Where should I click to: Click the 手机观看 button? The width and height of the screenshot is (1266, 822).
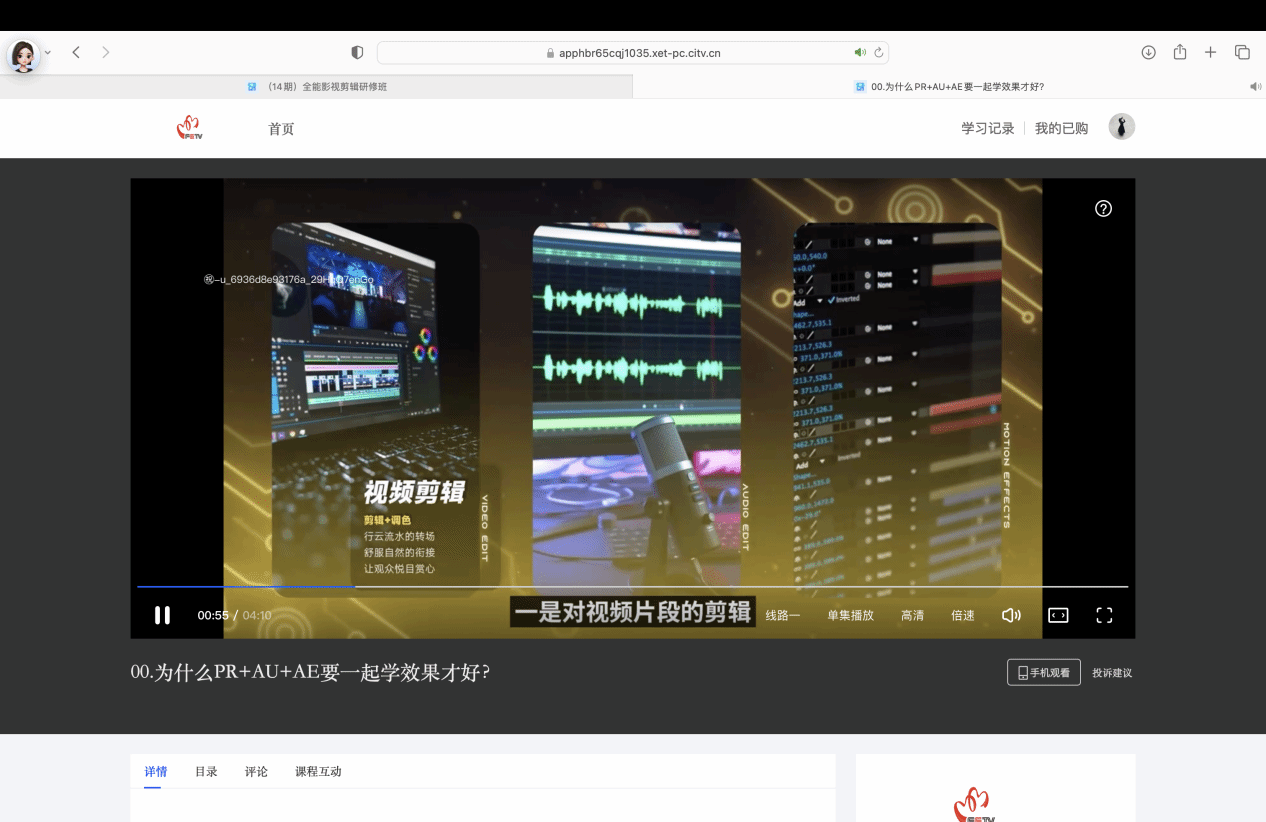1043,672
